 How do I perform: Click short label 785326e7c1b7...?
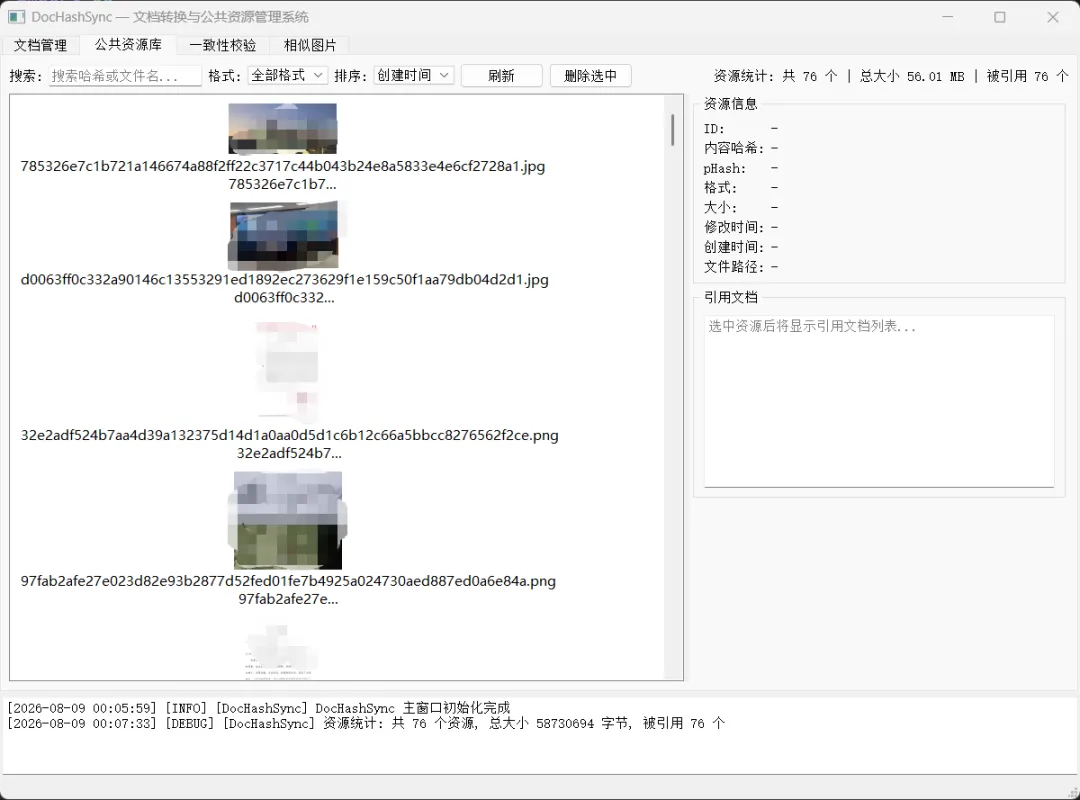coord(282,184)
